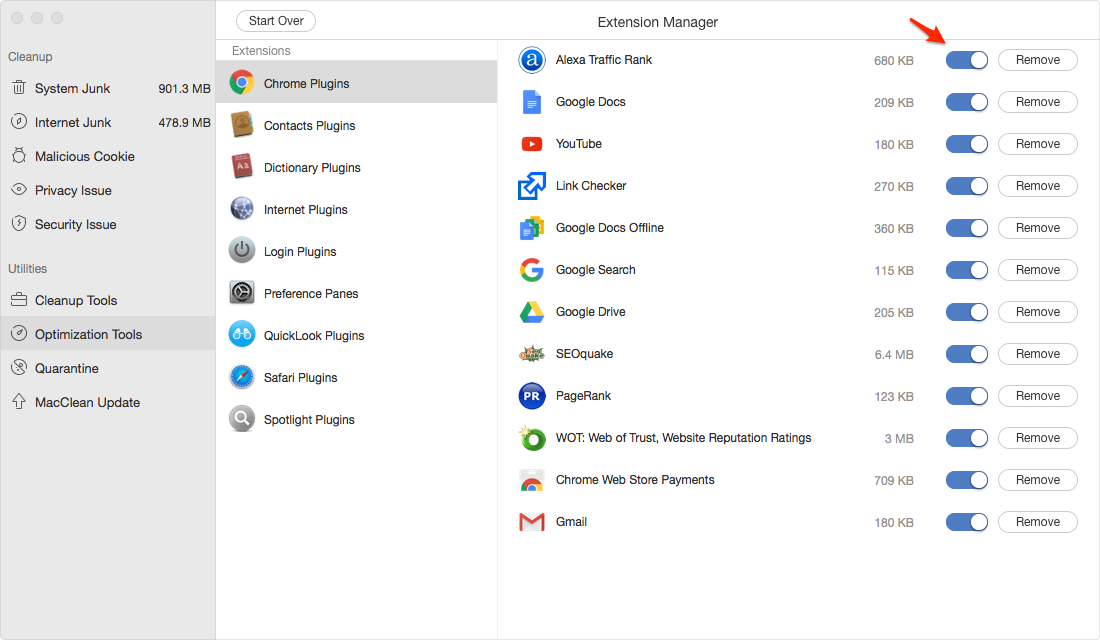Click the Start Over button
Image resolution: width=1100 pixels, height=640 pixels.
point(276,20)
